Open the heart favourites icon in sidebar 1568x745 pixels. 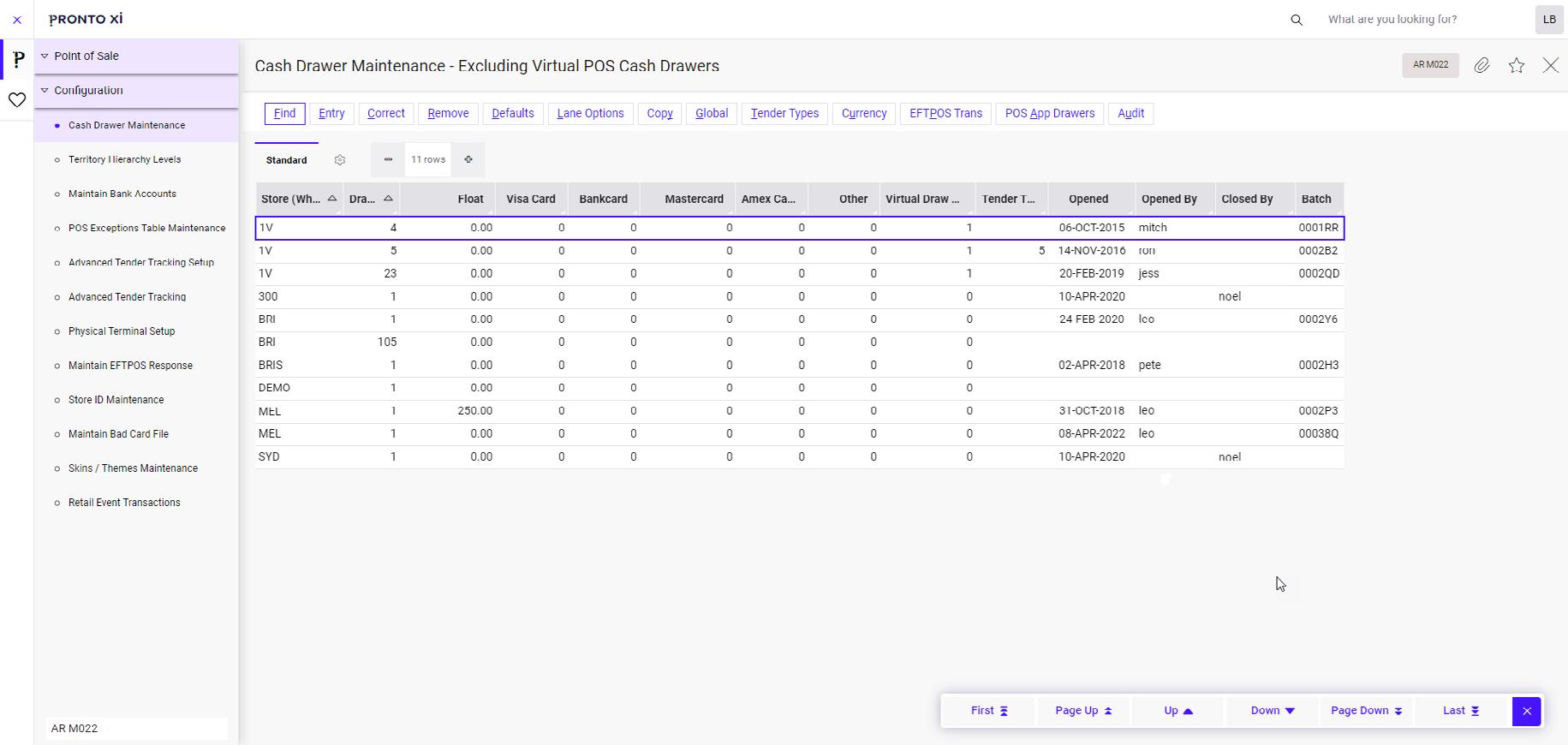pos(17,100)
